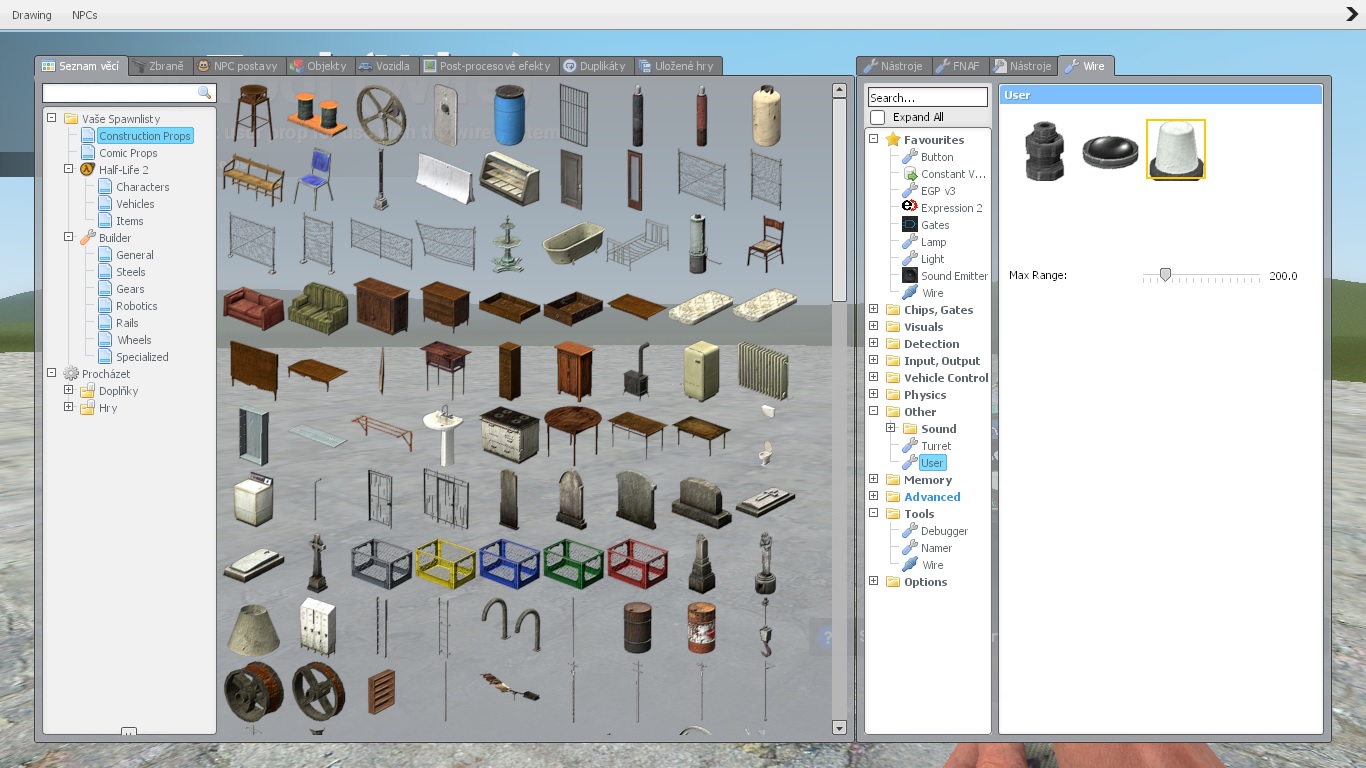Expand the Memory category

point(874,480)
